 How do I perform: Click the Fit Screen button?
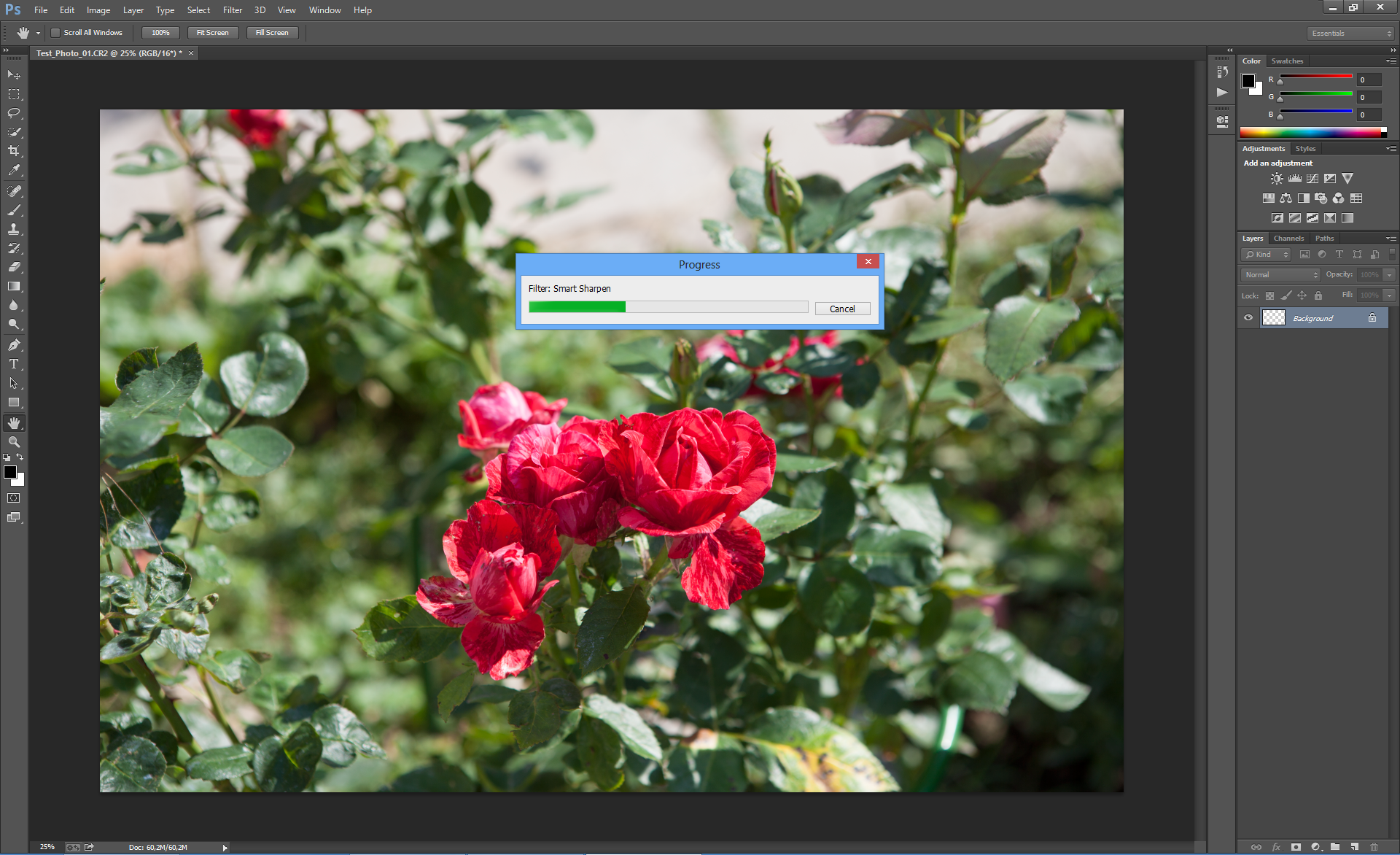213,33
